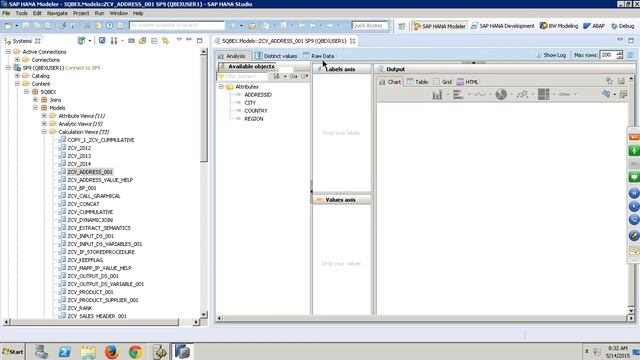This screenshot has height=360, width=640.
Task: Expand the Attribute Views folder
Action: pyautogui.click(x=44, y=116)
